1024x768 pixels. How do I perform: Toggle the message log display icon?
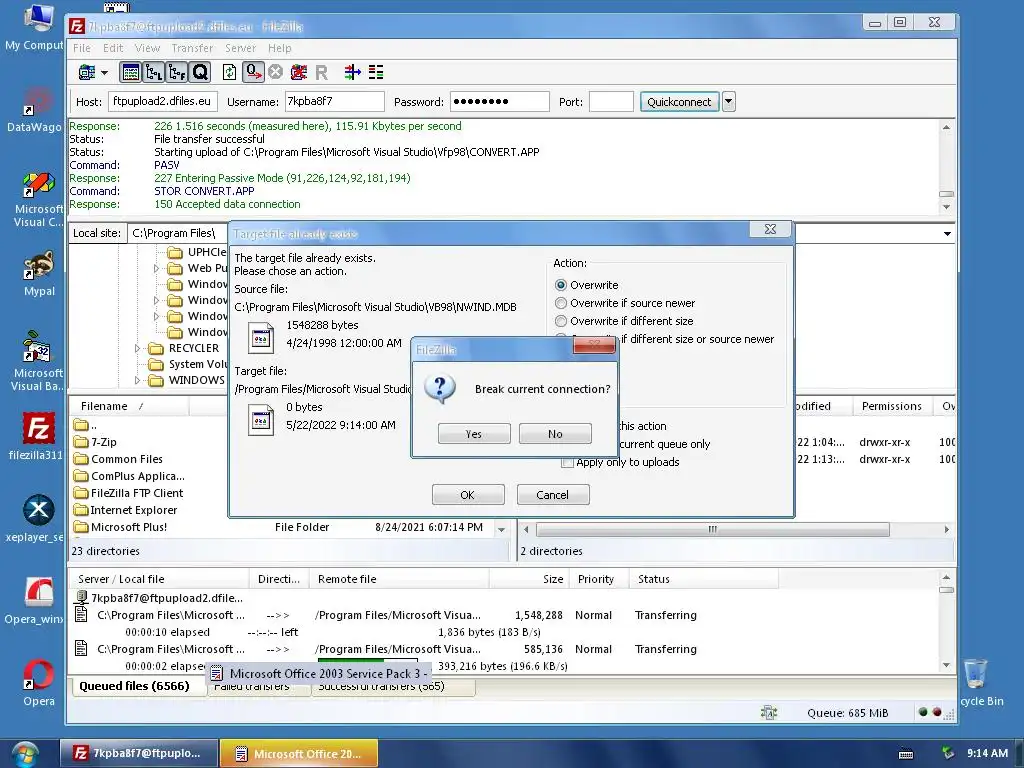tap(131, 72)
